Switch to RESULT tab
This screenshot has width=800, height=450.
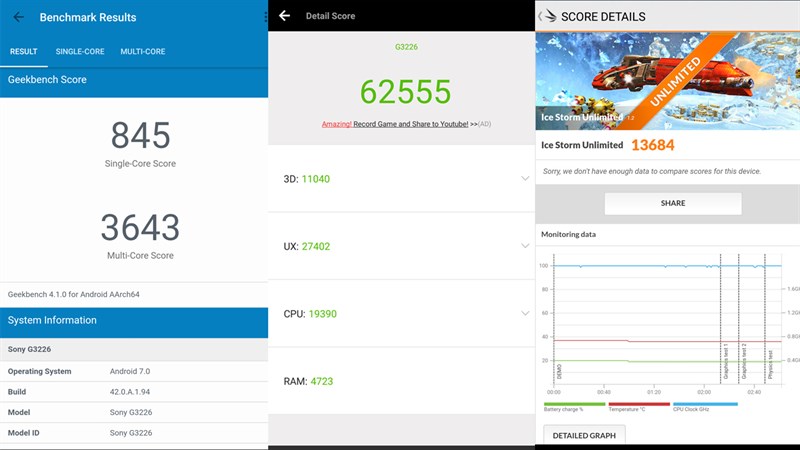[x=23, y=52]
